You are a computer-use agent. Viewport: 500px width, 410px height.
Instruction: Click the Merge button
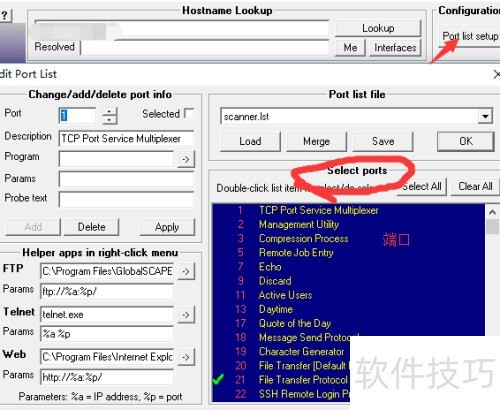(x=316, y=141)
